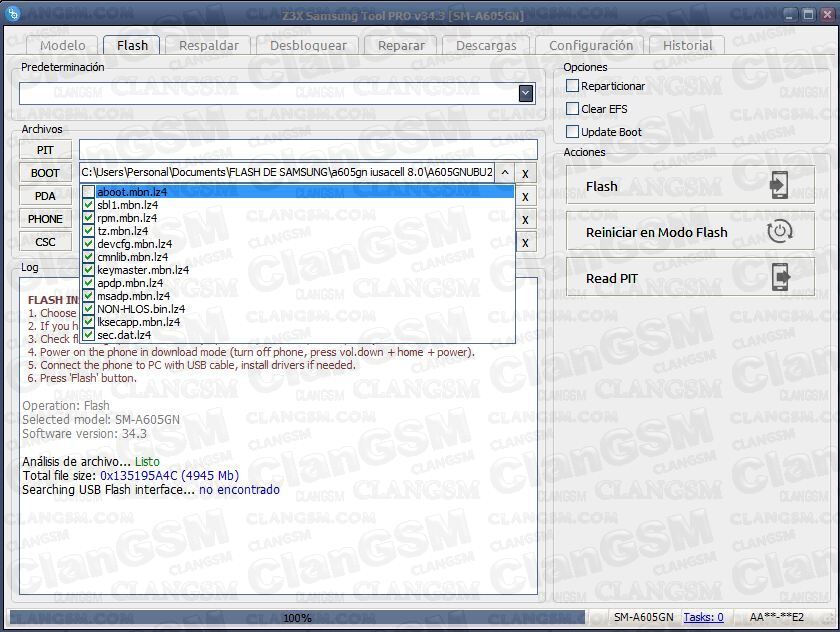Open the Tasks: 0 link

tap(703, 617)
